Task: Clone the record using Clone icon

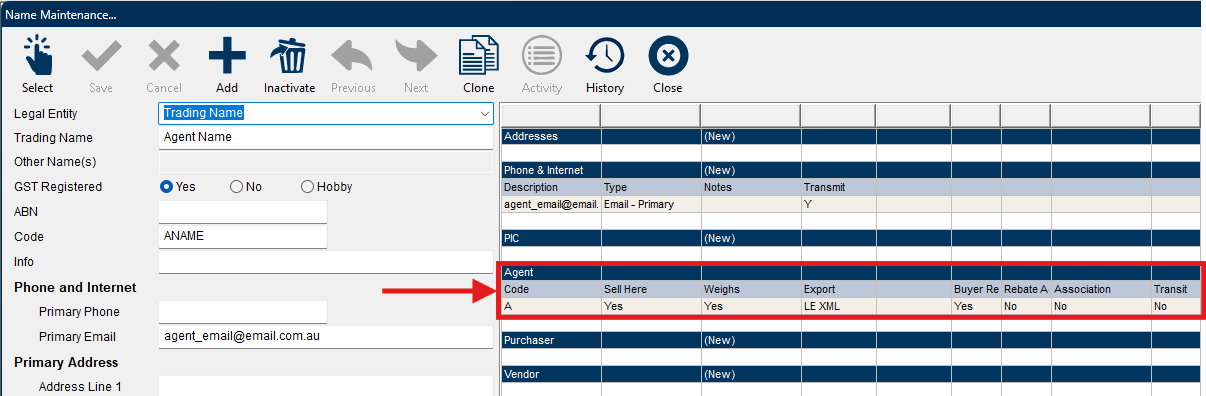Action: 479,55
